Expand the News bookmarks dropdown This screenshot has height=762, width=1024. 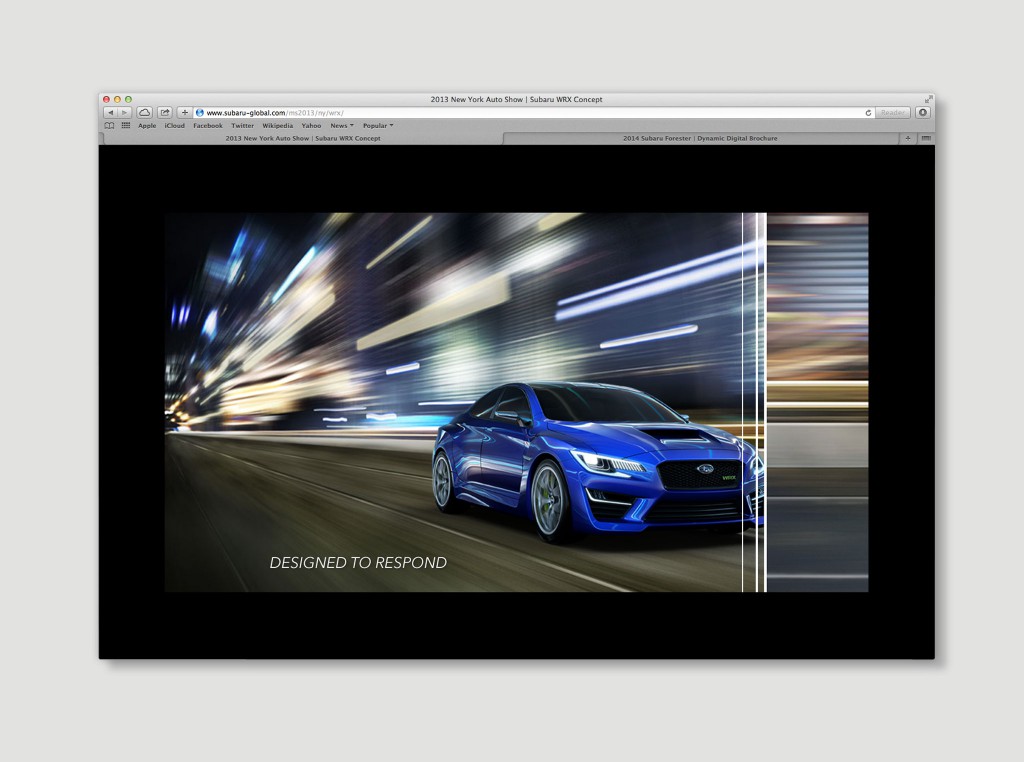click(x=342, y=125)
